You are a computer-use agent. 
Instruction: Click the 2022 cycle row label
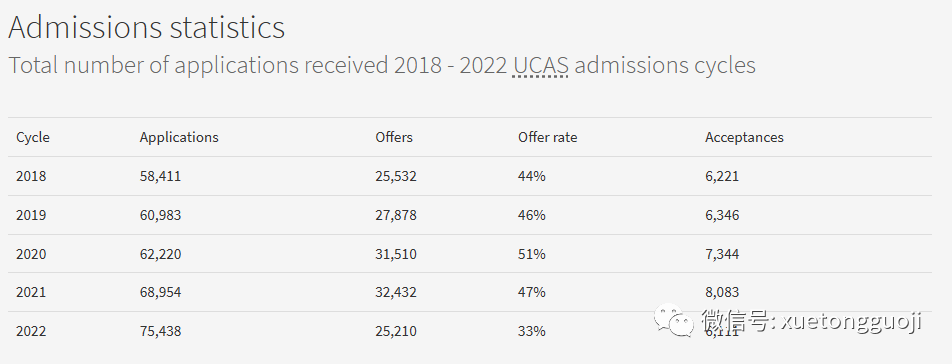click(31, 331)
